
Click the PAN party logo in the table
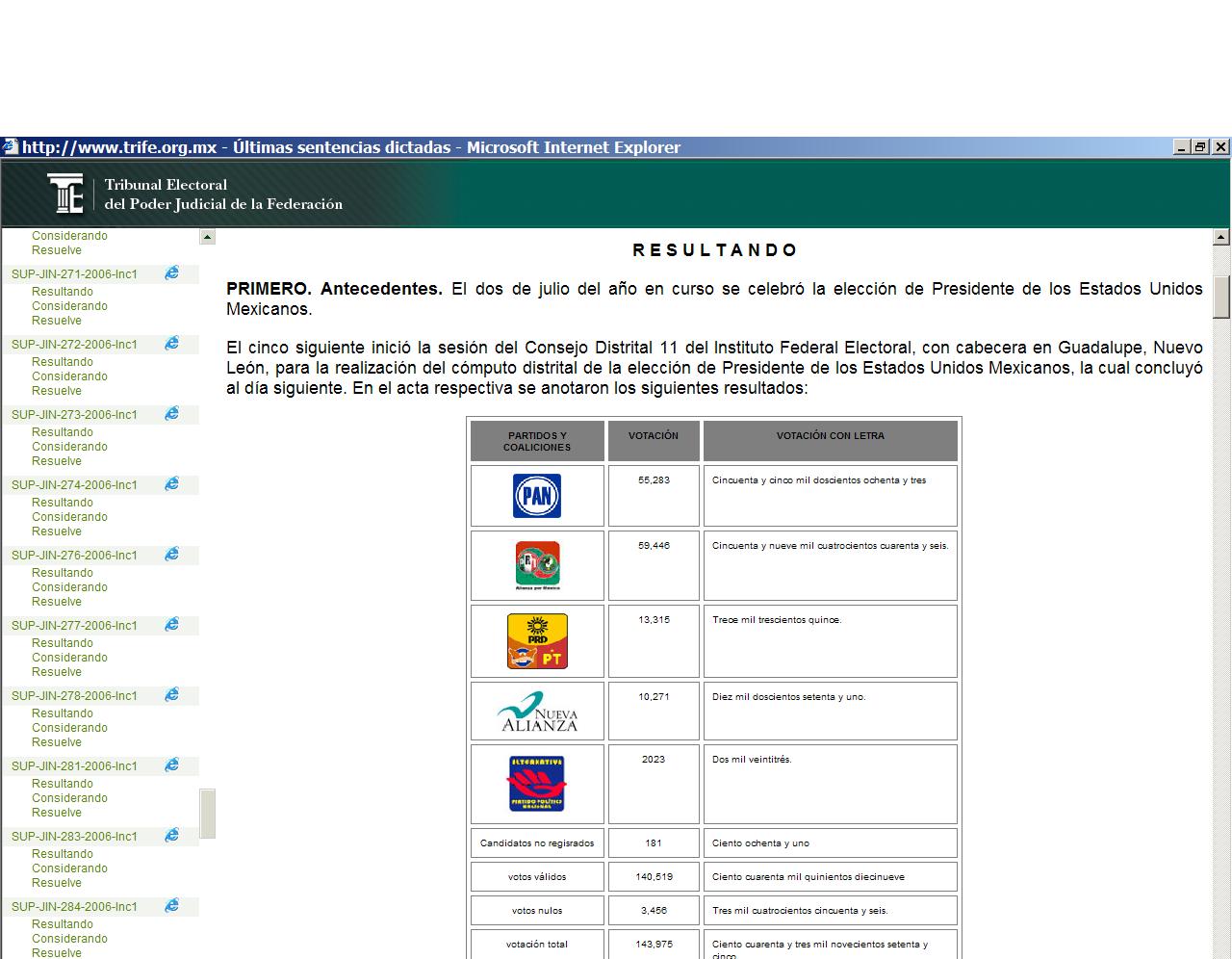(537, 496)
